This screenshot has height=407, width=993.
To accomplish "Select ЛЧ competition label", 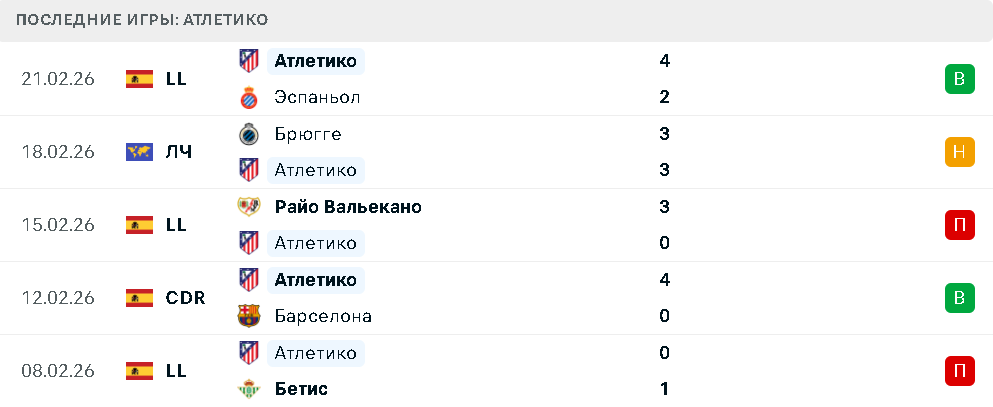I will 179,152.
